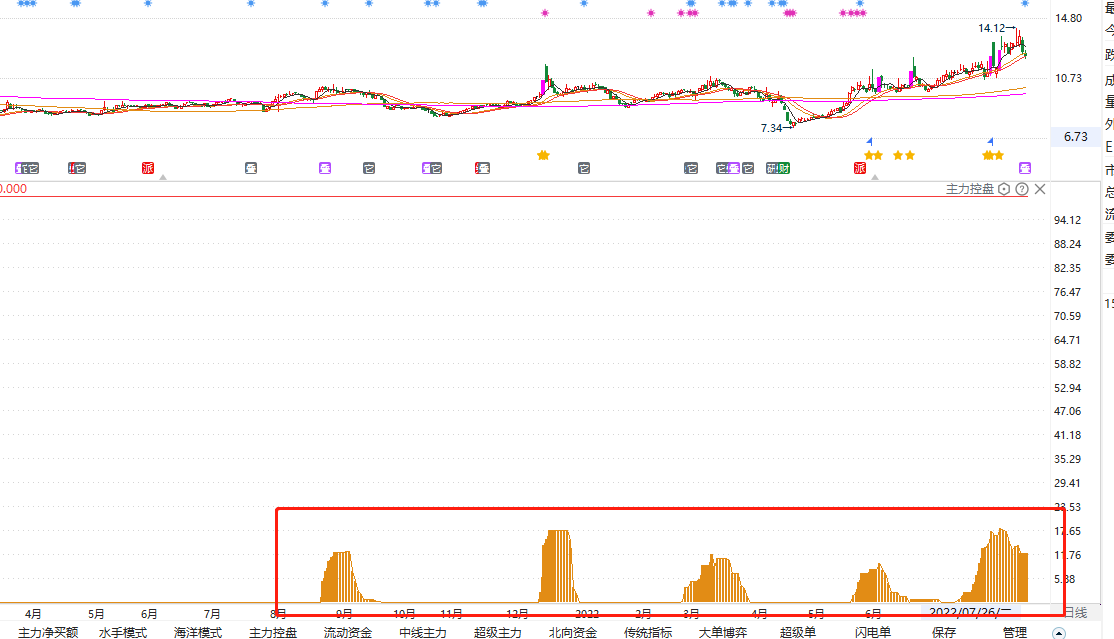
Task: Select the 主力控盘 tab at the bottom
Action: pyautogui.click(x=273, y=632)
